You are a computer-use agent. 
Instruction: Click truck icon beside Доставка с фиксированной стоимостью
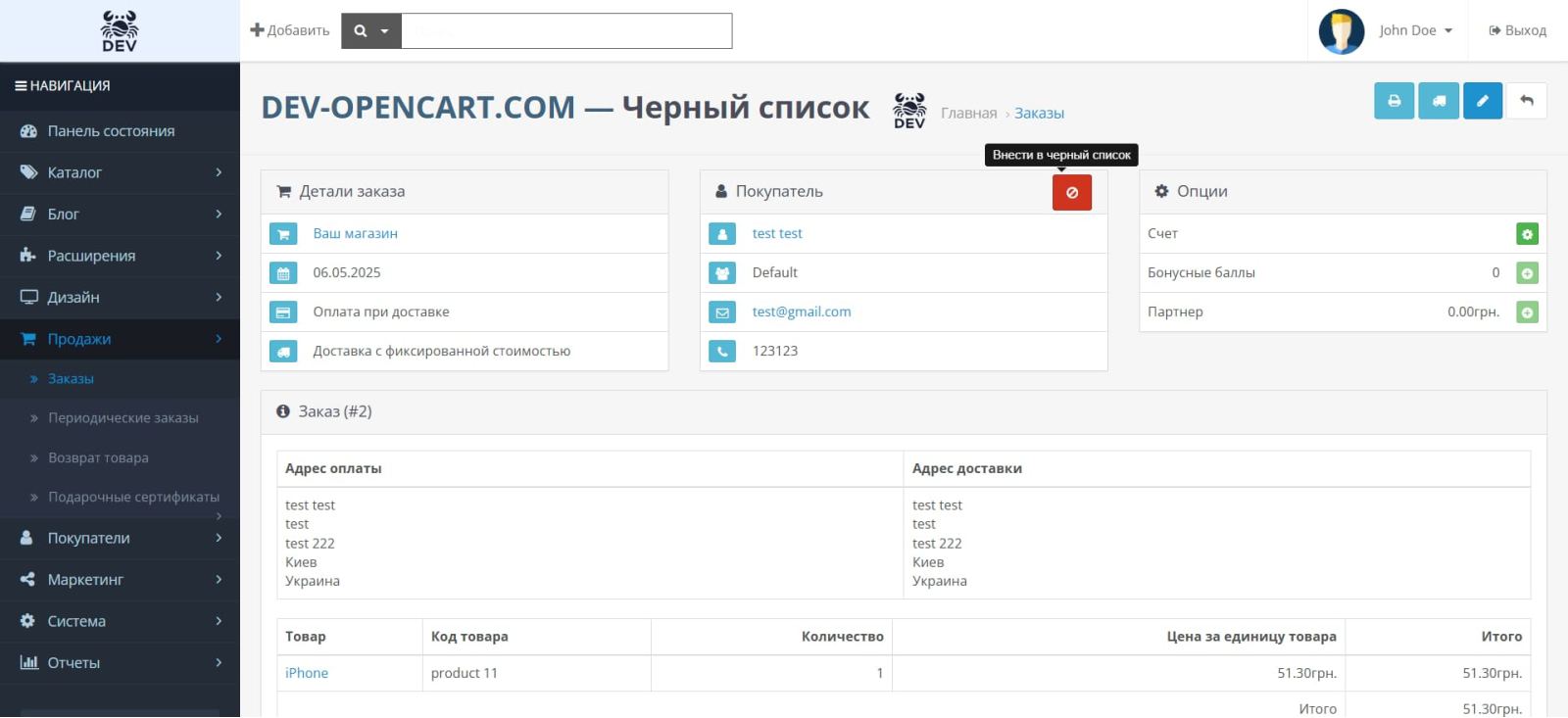coord(283,352)
